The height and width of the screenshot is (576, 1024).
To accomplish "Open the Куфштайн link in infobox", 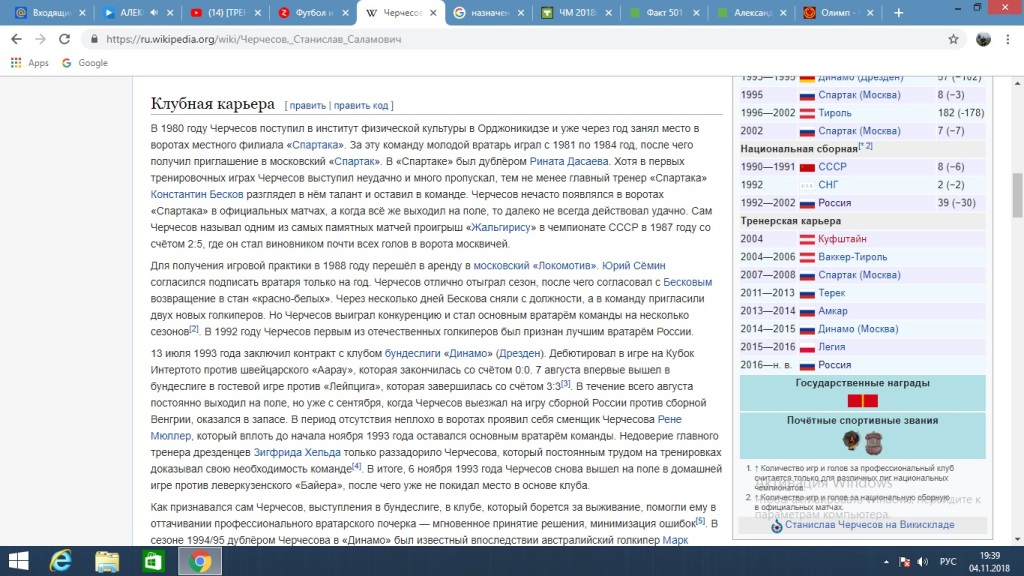I will click(x=842, y=239).
